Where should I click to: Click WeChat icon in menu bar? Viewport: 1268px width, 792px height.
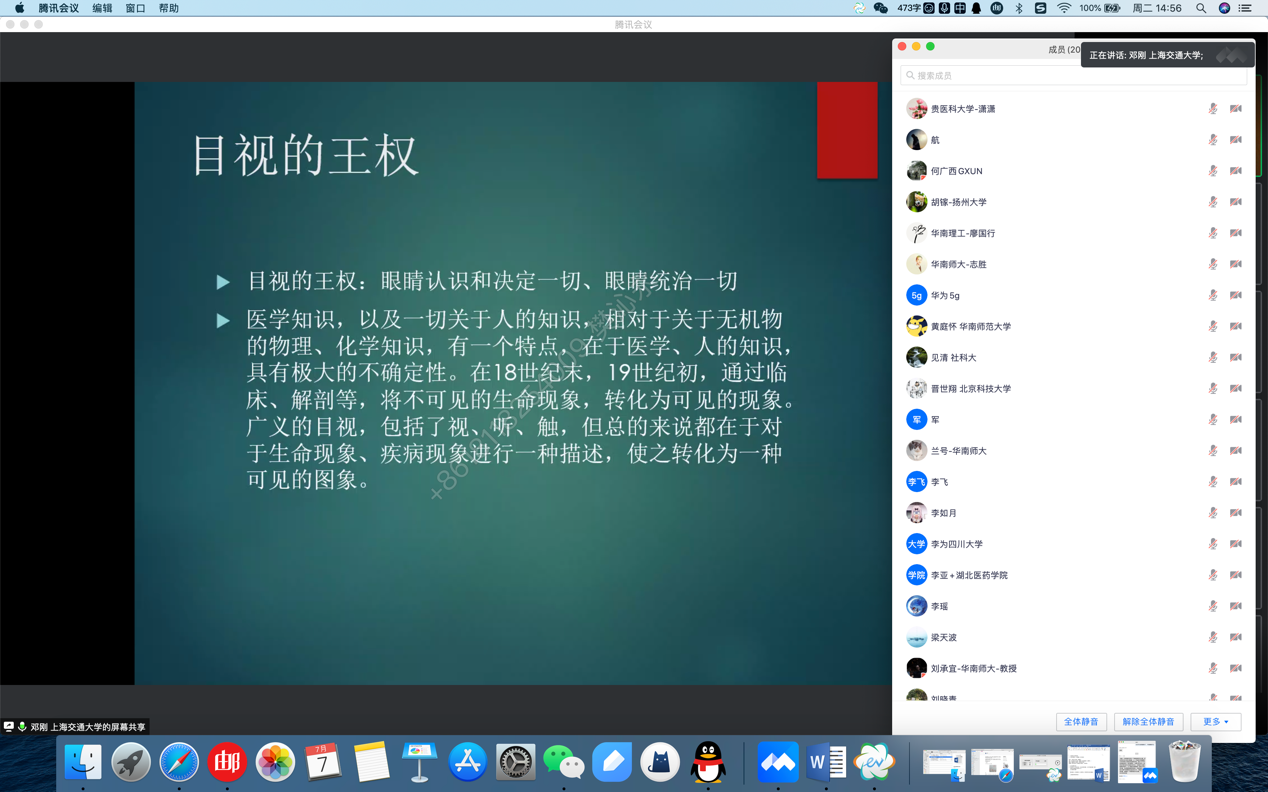[881, 8]
